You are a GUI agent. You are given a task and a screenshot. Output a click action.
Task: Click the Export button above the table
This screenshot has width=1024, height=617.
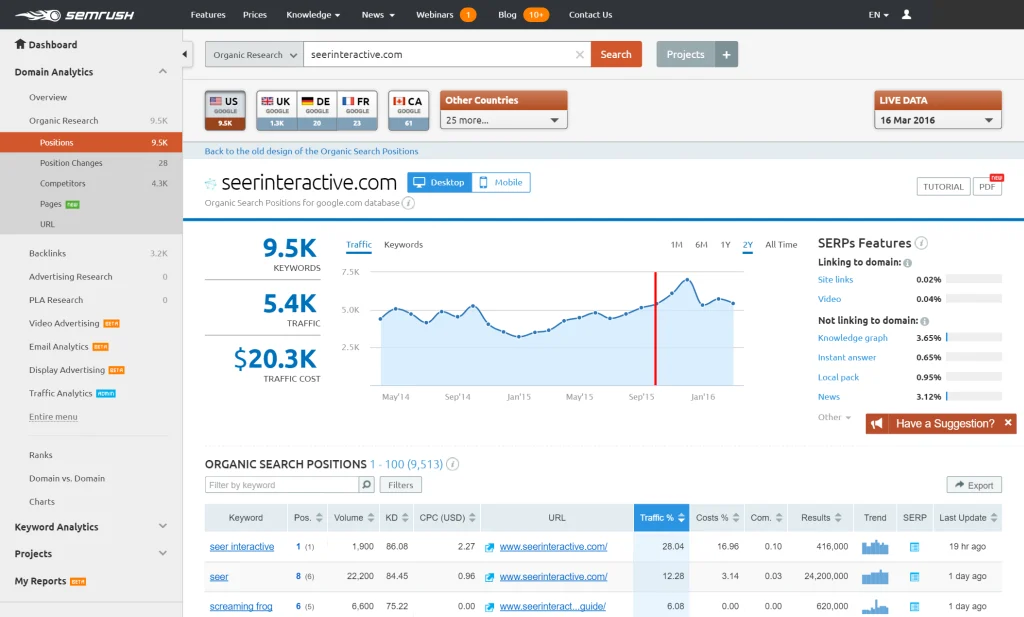pyautogui.click(x=973, y=484)
